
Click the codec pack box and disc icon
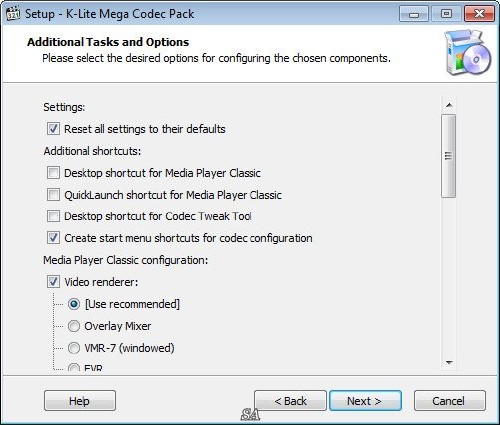[467, 52]
